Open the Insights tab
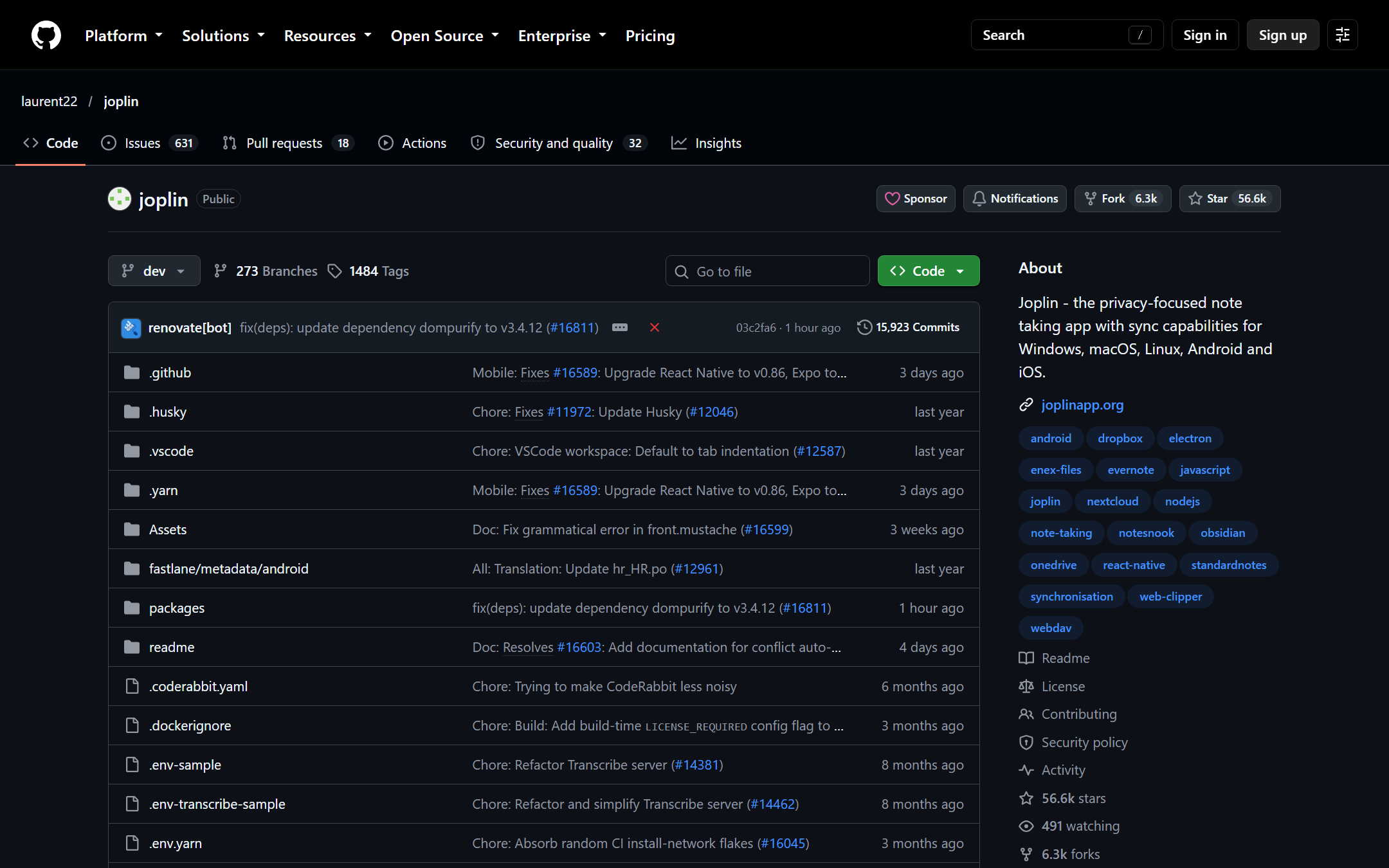Viewport: 1389px width, 868px height. [x=706, y=143]
